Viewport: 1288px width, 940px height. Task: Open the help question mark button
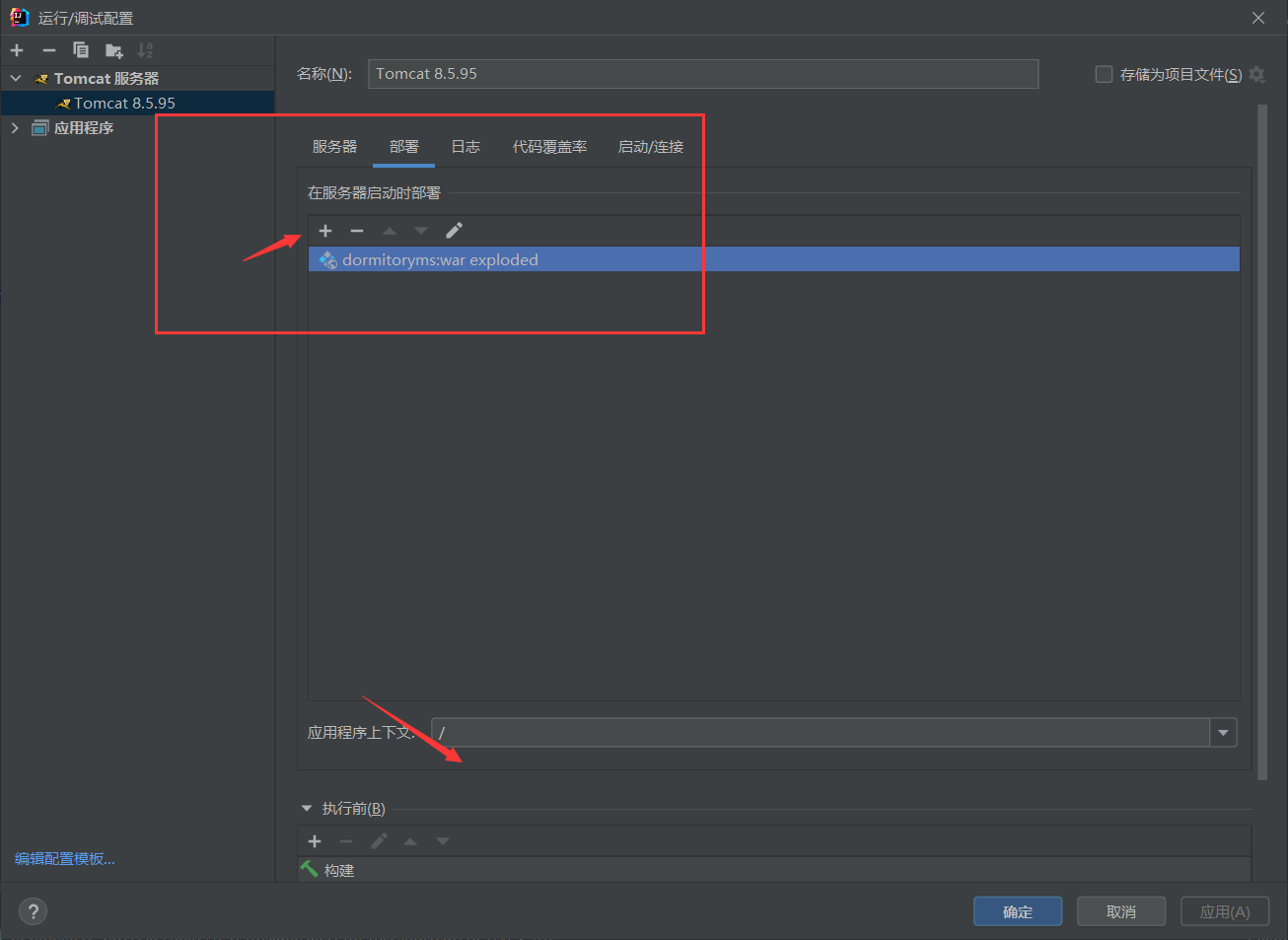[33, 911]
